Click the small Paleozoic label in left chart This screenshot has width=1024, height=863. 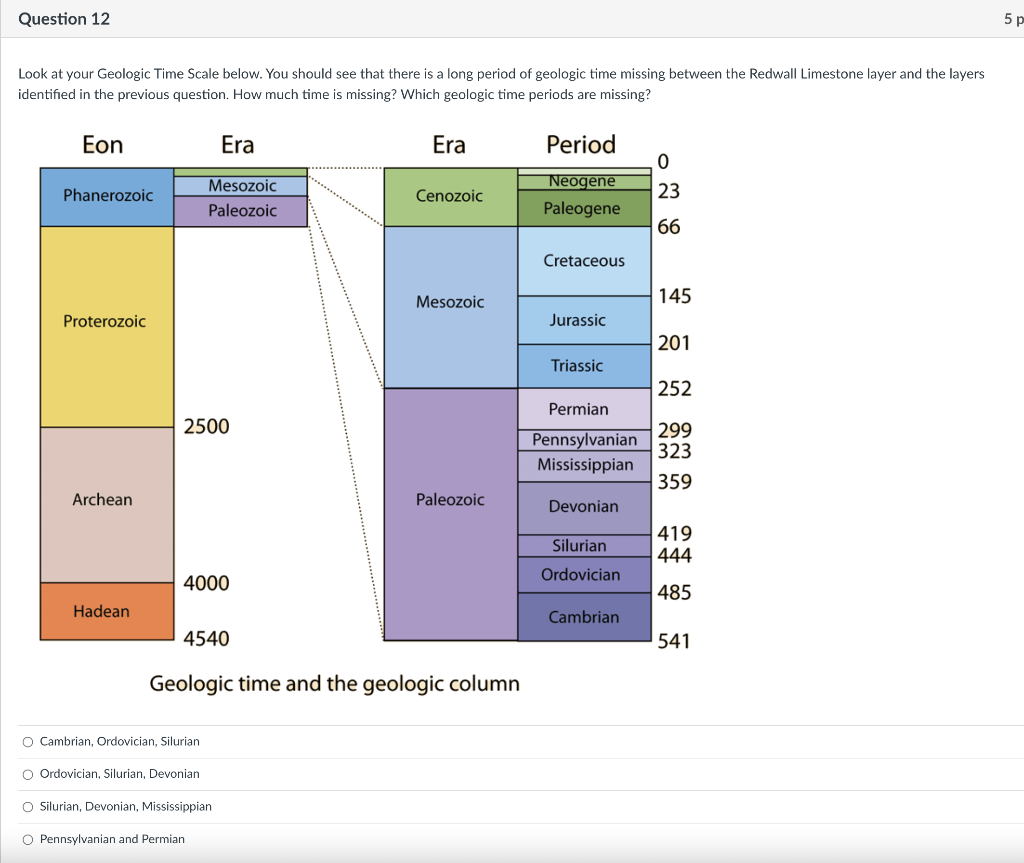pyautogui.click(x=242, y=211)
